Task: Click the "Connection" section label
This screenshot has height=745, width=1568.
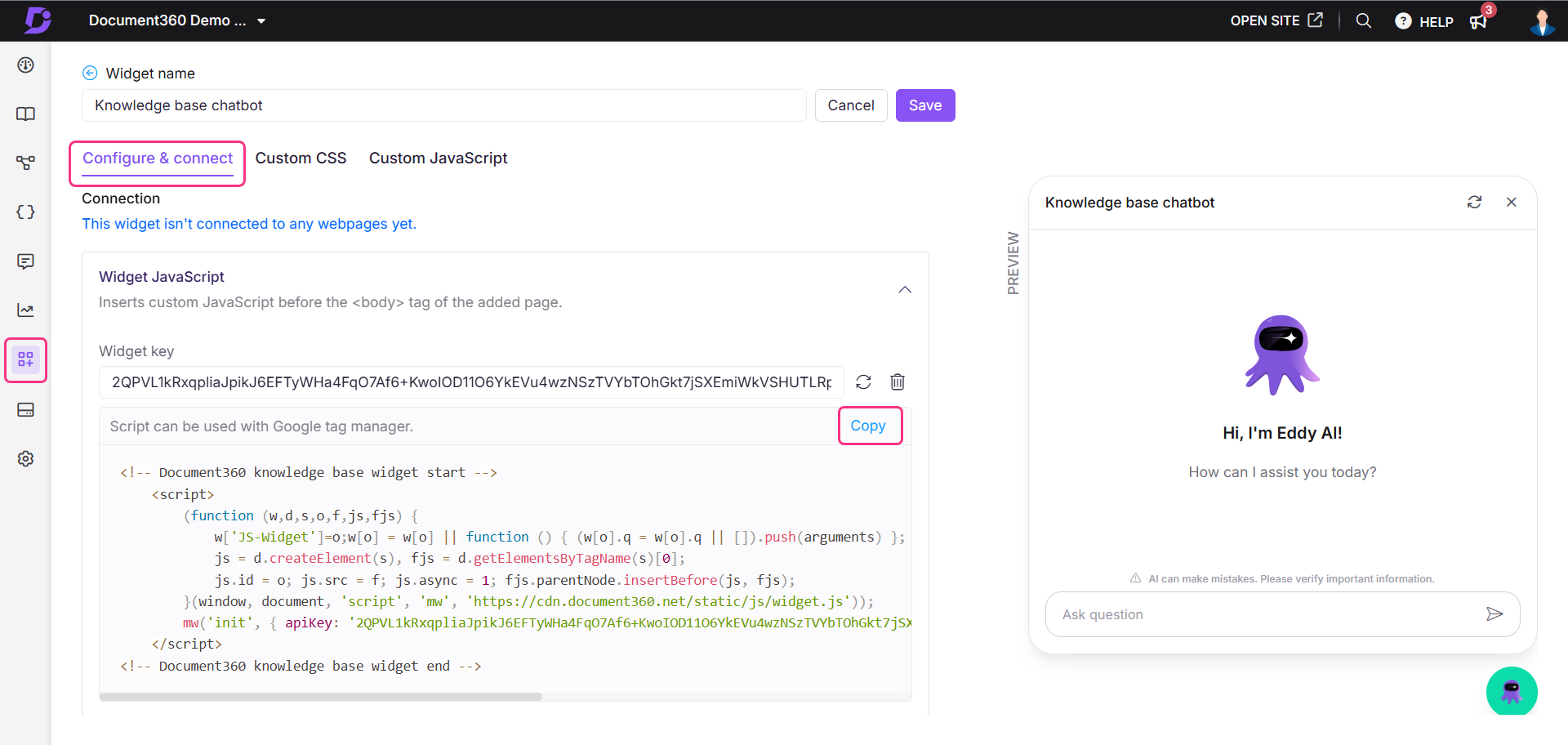Action: click(x=121, y=199)
